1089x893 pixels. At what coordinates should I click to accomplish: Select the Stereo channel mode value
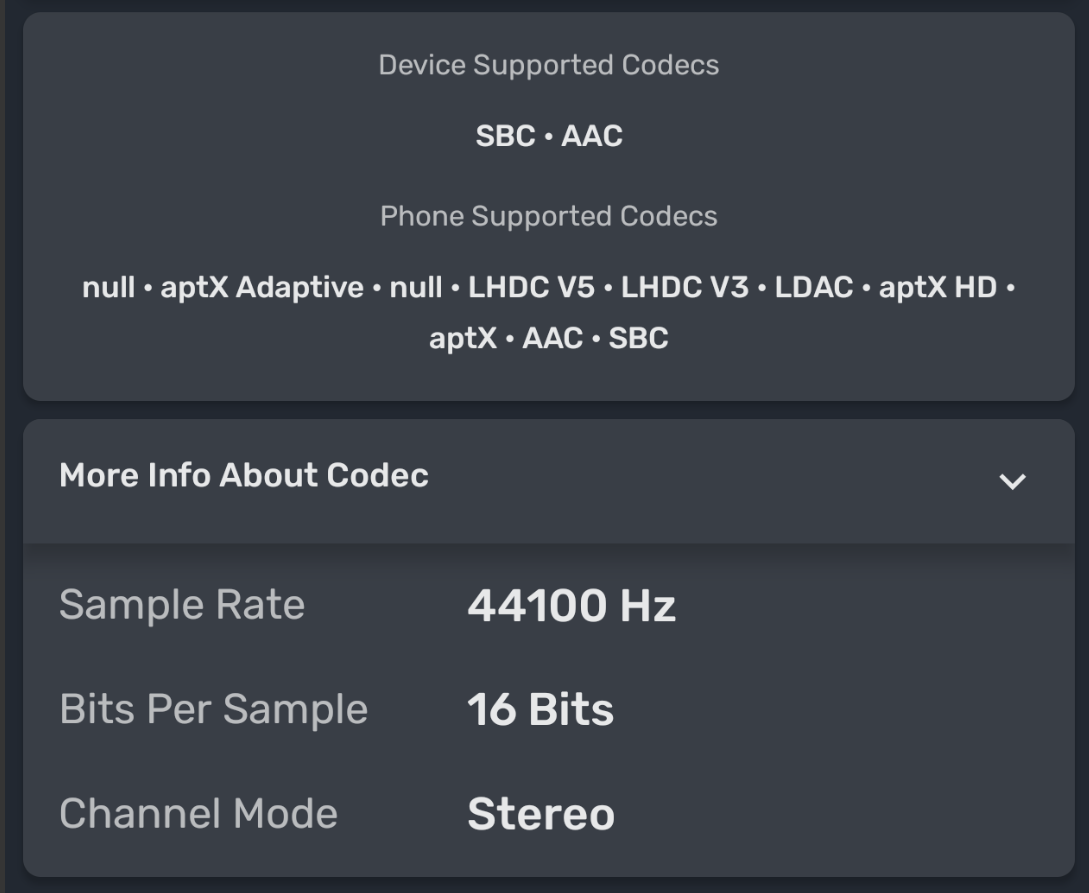click(540, 814)
